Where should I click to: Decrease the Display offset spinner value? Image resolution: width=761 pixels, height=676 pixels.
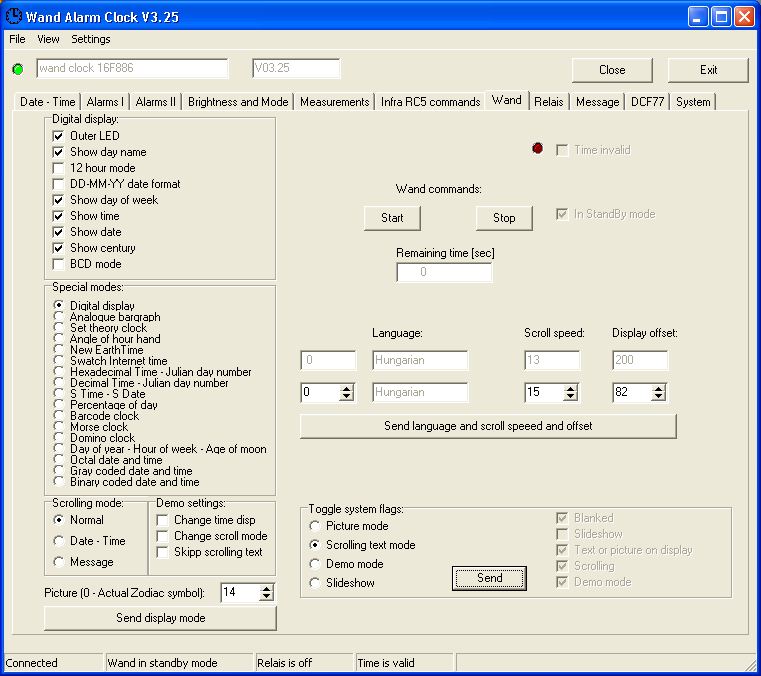click(x=658, y=396)
